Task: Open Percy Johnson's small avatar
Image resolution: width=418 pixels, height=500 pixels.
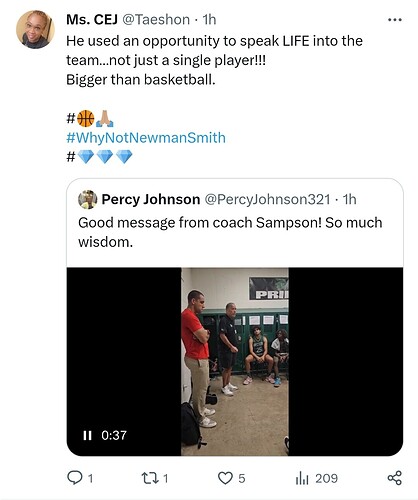Action: click(x=87, y=199)
